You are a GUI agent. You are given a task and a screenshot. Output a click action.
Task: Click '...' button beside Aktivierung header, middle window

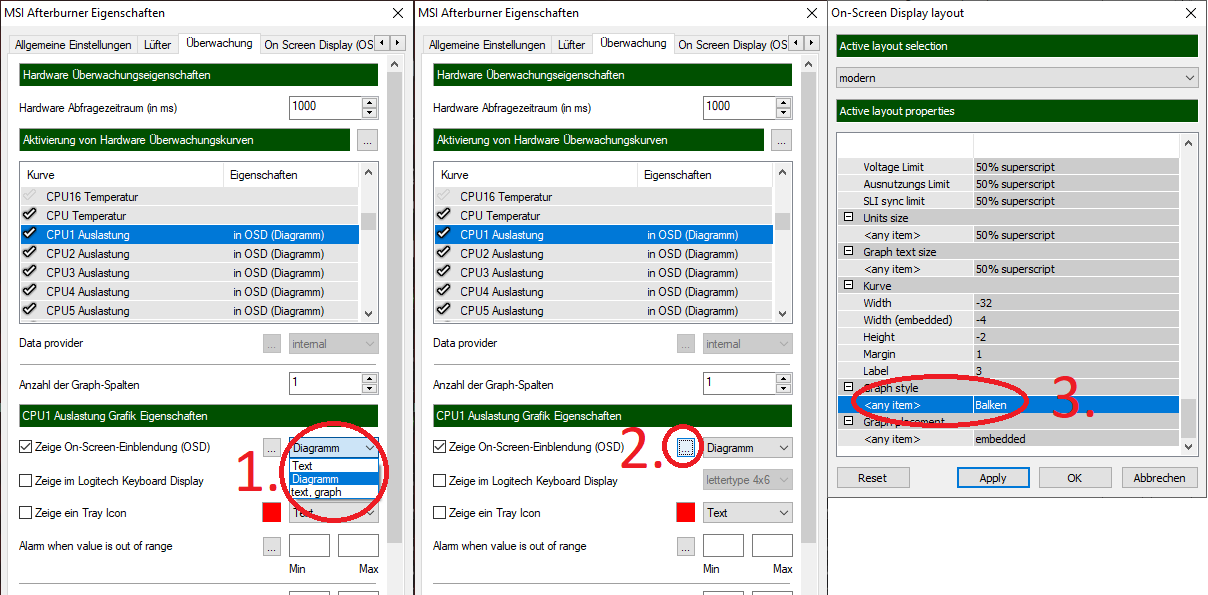(x=782, y=140)
